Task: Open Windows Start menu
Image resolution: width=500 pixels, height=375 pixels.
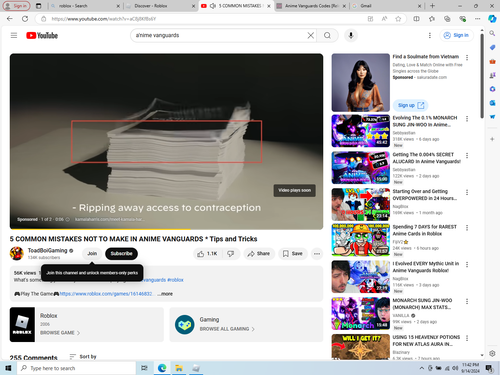Action: pos(8,368)
